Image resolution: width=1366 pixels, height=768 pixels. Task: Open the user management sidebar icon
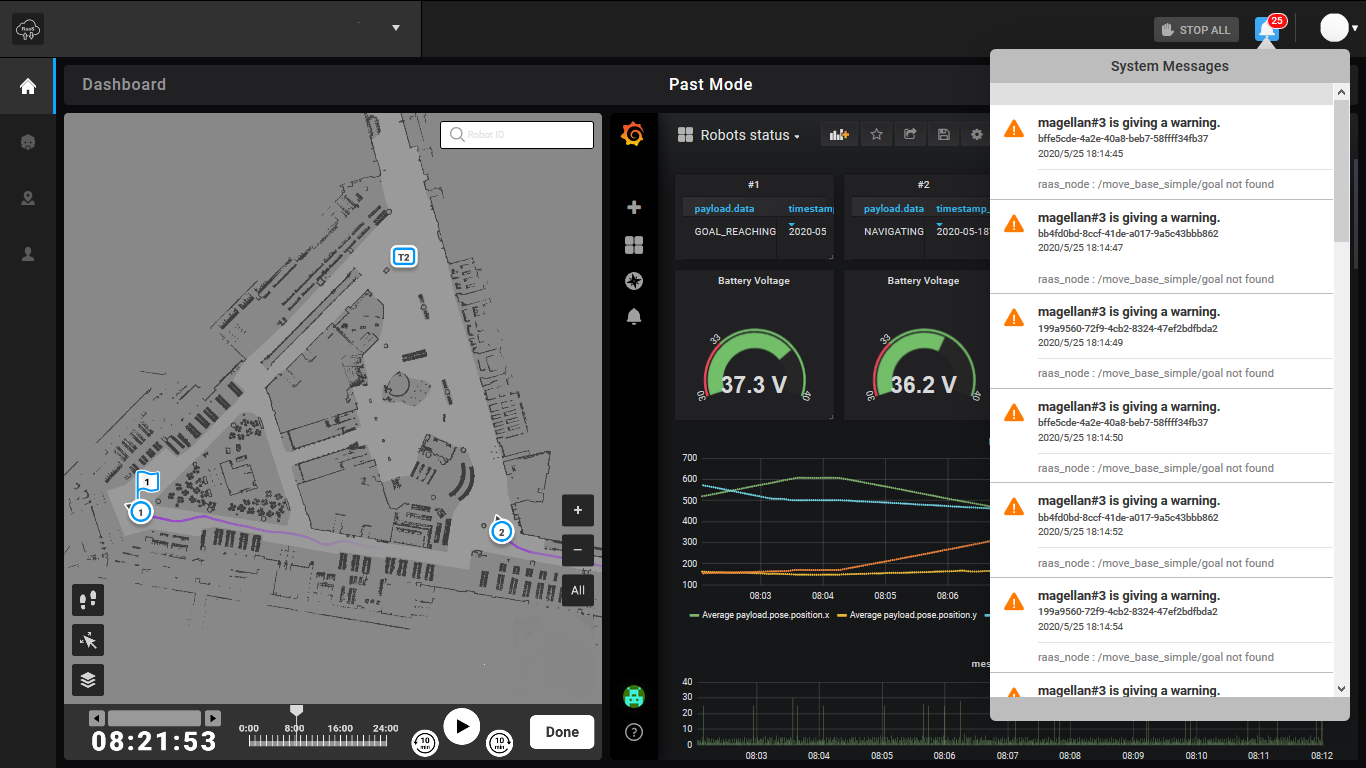28,254
